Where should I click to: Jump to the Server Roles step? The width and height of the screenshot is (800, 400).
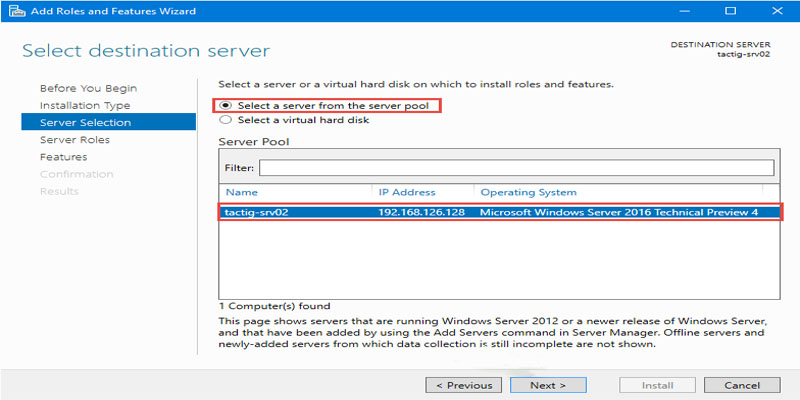[74, 140]
